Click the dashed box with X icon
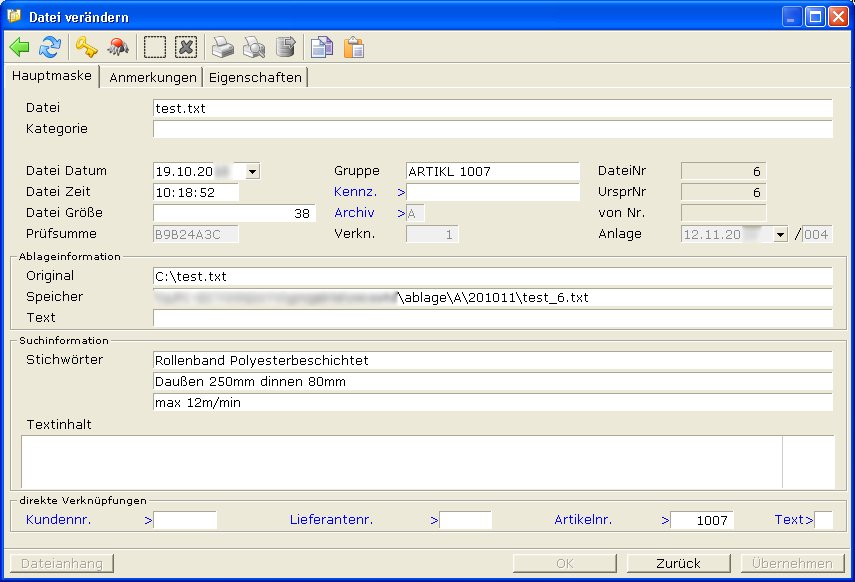855x582 pixels. 185,47
